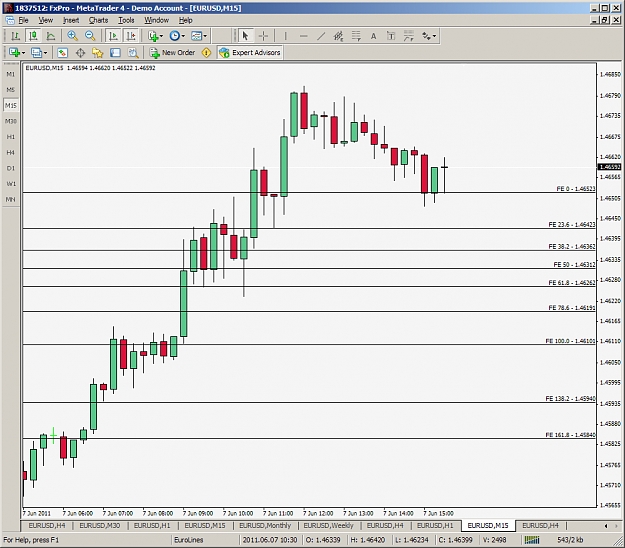
Task: Zoom out of the chart
Action: (90, 36)
